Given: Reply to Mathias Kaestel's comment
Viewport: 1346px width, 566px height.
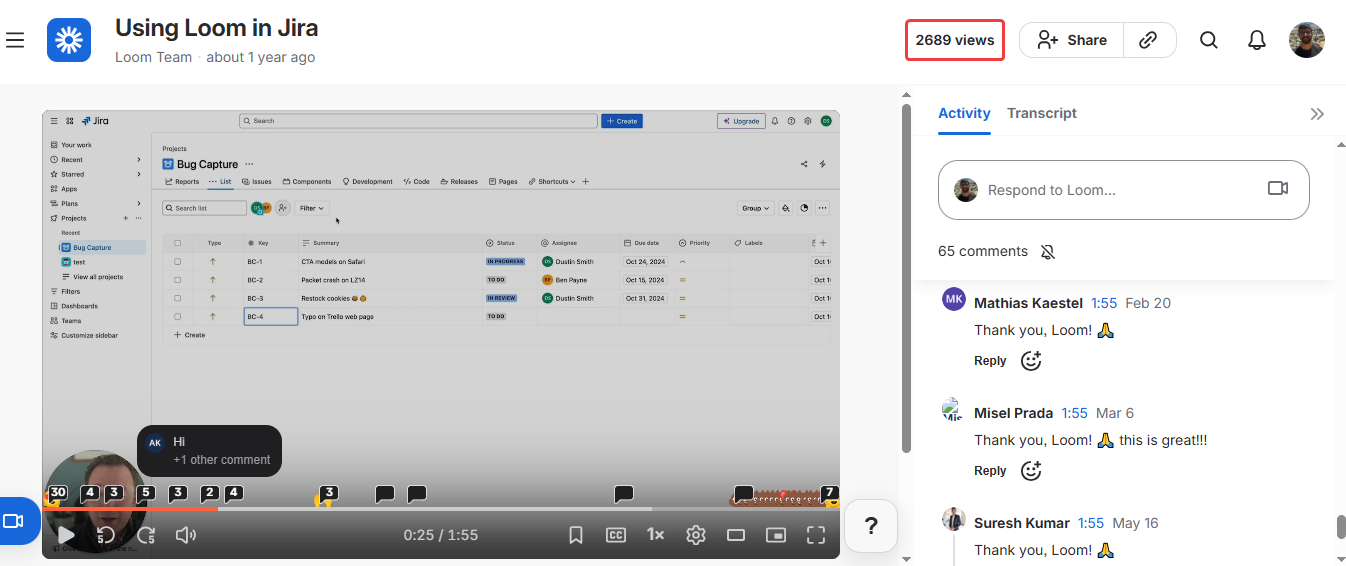Looking at the screenshot, I should pyautogui.click(x=990, y=361).
